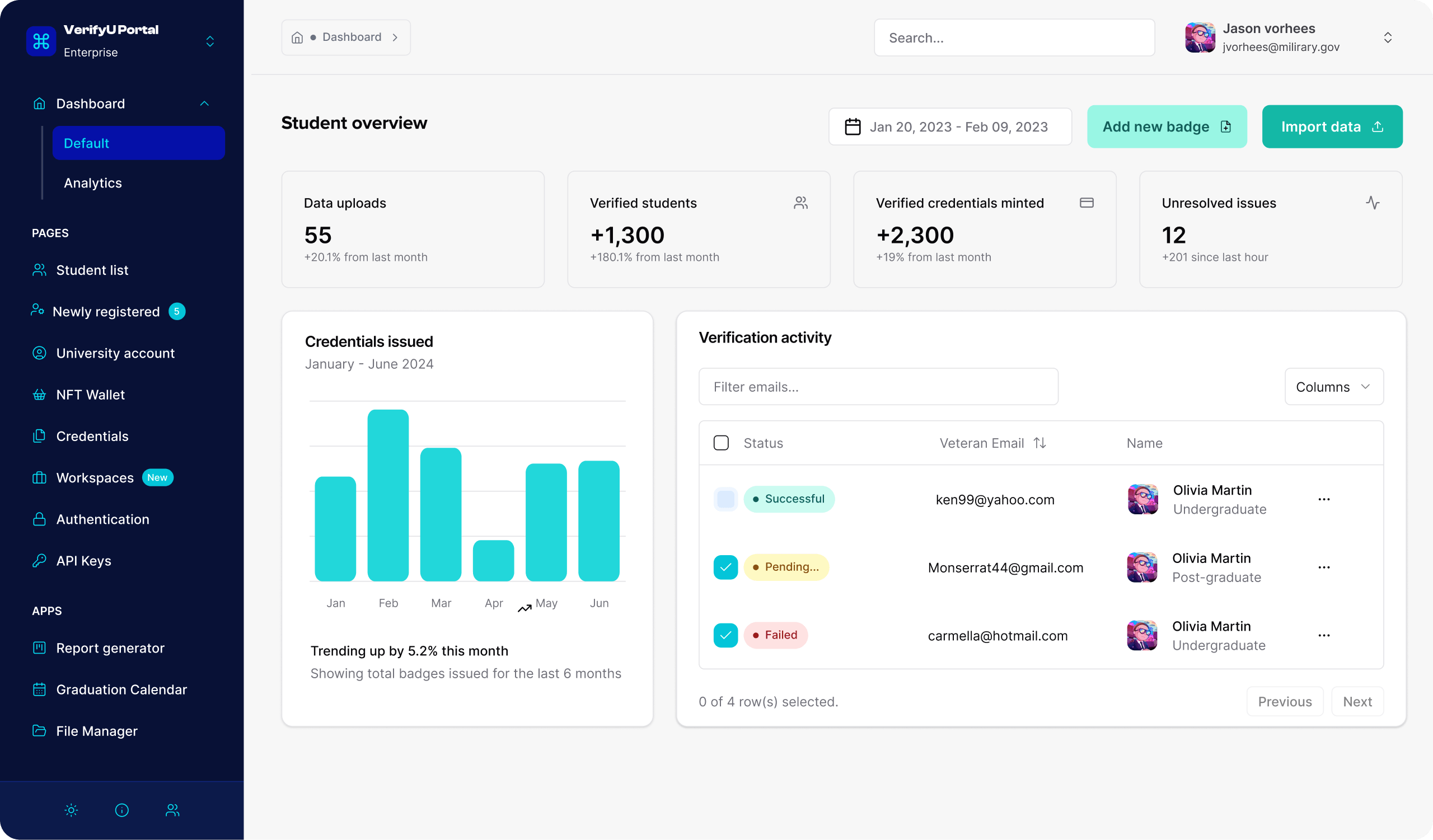Click inside the Filter emails field
This screenshot has height=840, width=1433.
pyautogui.click(x=878, y=387)
